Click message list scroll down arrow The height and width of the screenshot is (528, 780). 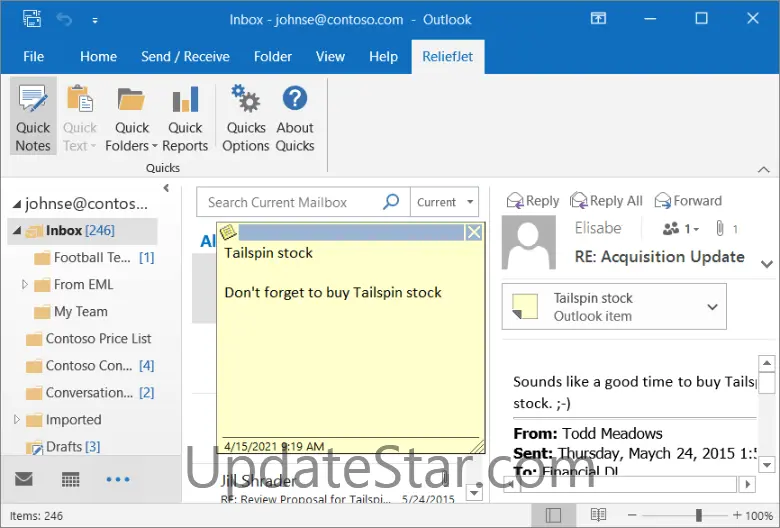click(475, 493)
